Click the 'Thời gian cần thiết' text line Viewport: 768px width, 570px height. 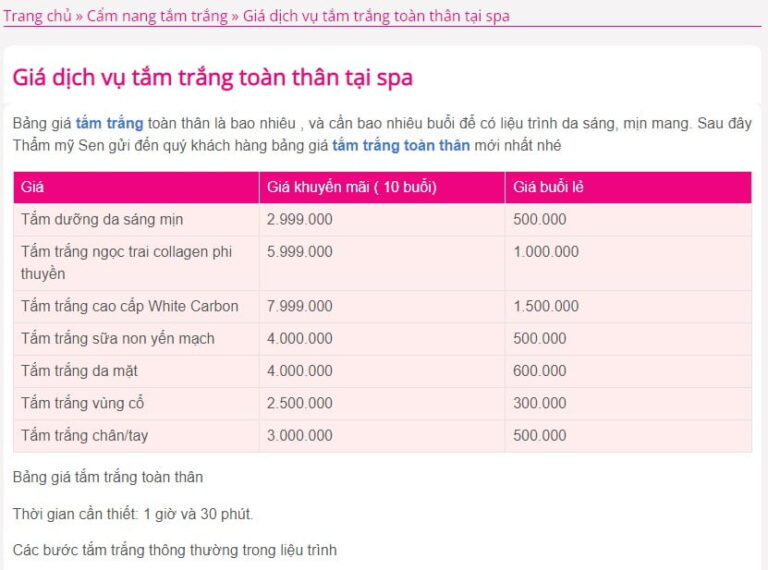point(133,514)
